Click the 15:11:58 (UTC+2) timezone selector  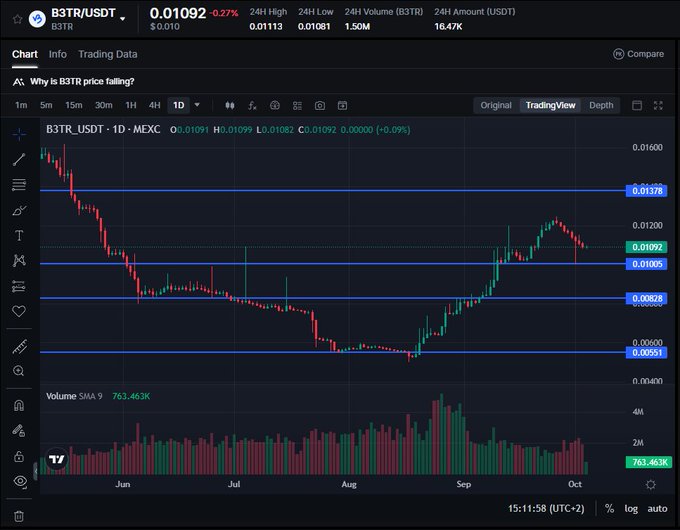(x=546, y=508)
